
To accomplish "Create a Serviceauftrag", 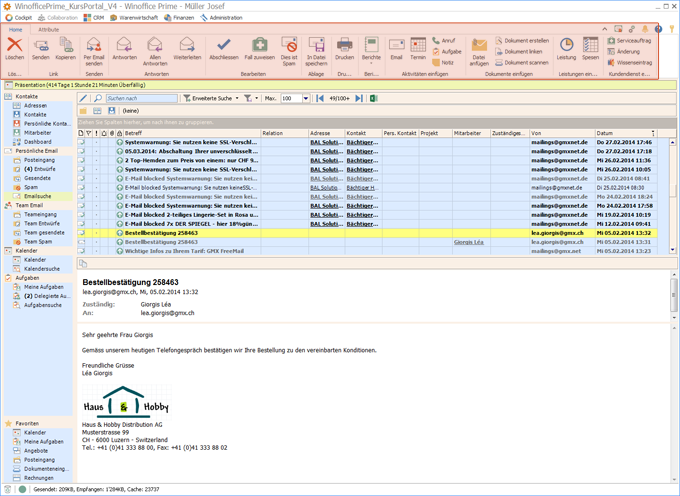I will (629, 40).
